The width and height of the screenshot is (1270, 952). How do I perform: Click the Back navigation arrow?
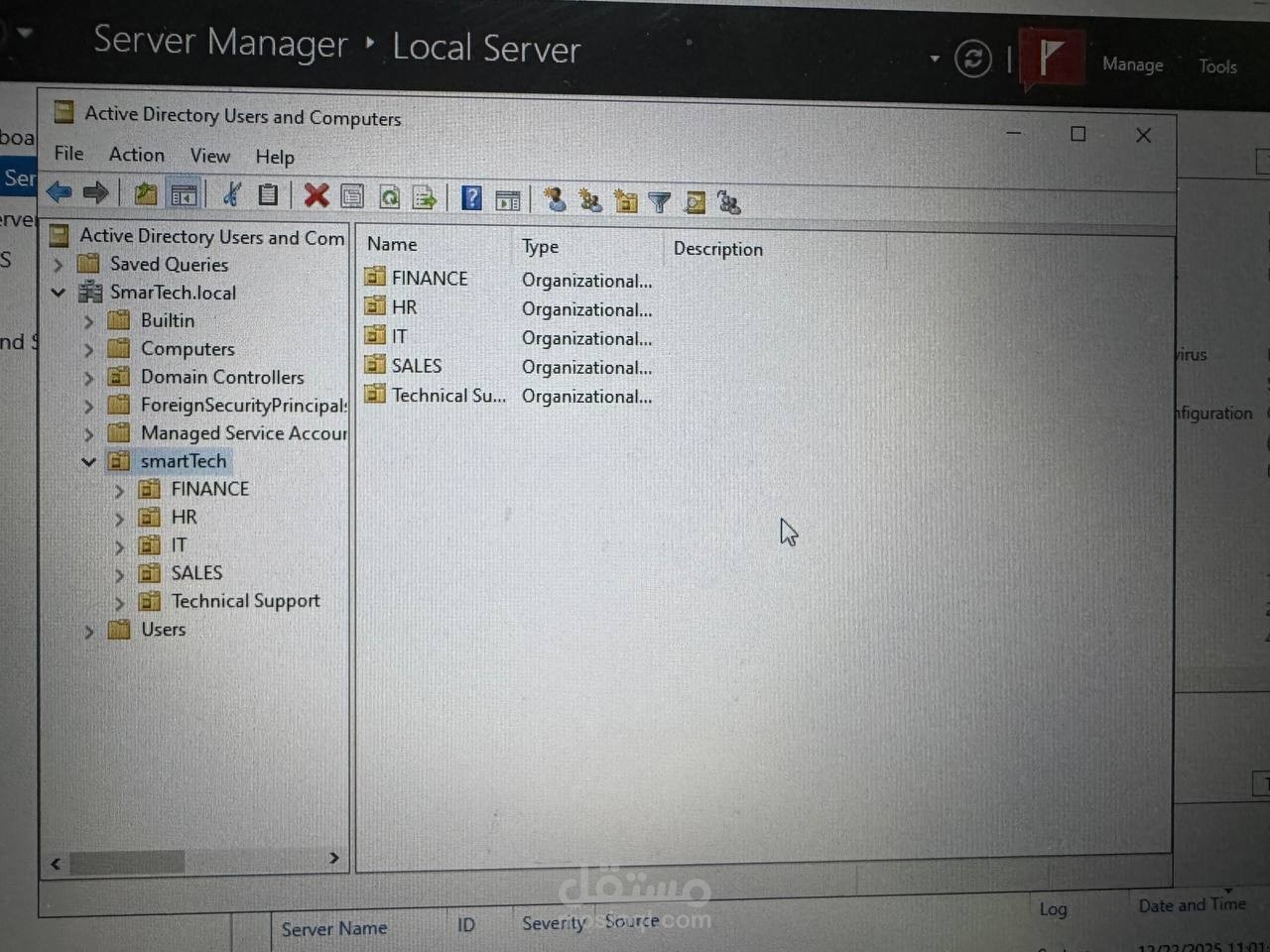coord(59,192)
